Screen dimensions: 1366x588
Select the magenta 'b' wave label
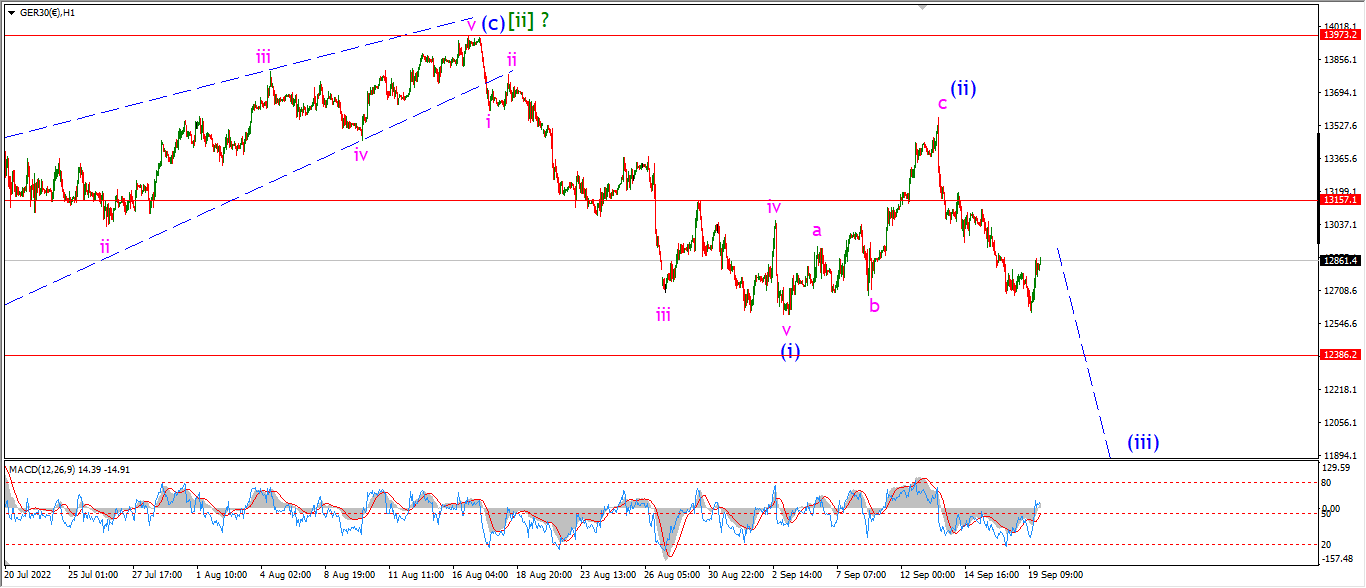(x=874, y=306)
